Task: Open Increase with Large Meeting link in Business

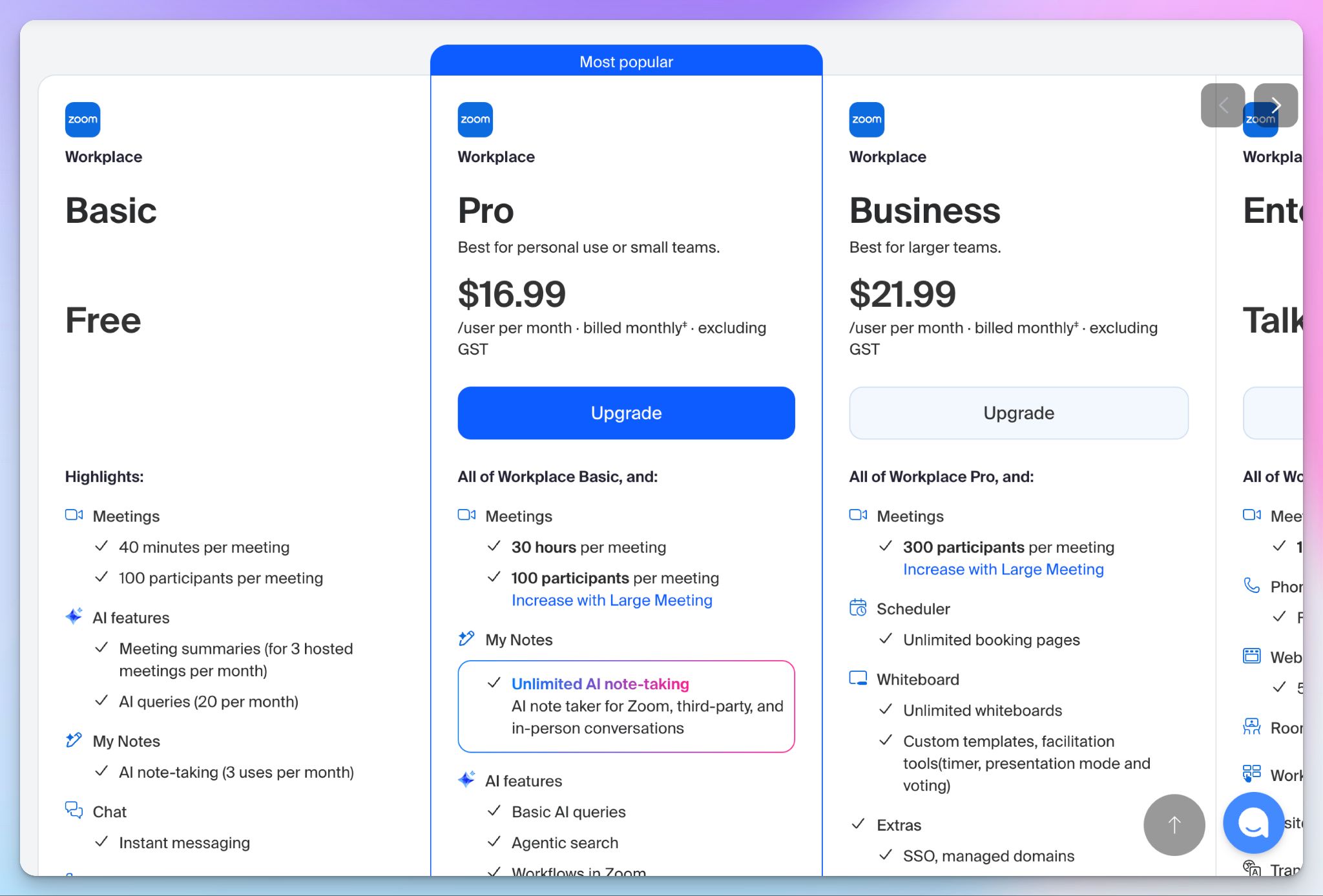Action: (1003, 569)
